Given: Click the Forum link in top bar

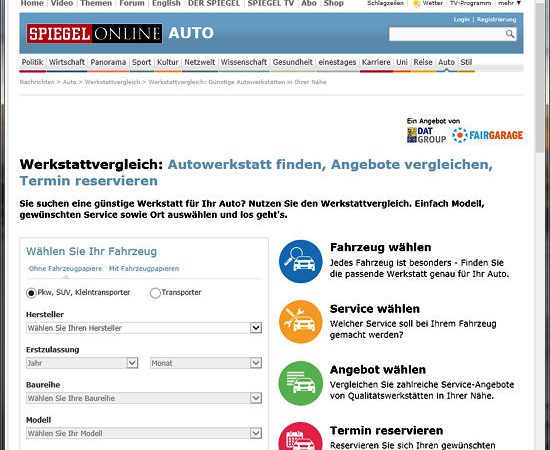Looking at the screenshot, I should pyautogui.click(x=132, y=3).
